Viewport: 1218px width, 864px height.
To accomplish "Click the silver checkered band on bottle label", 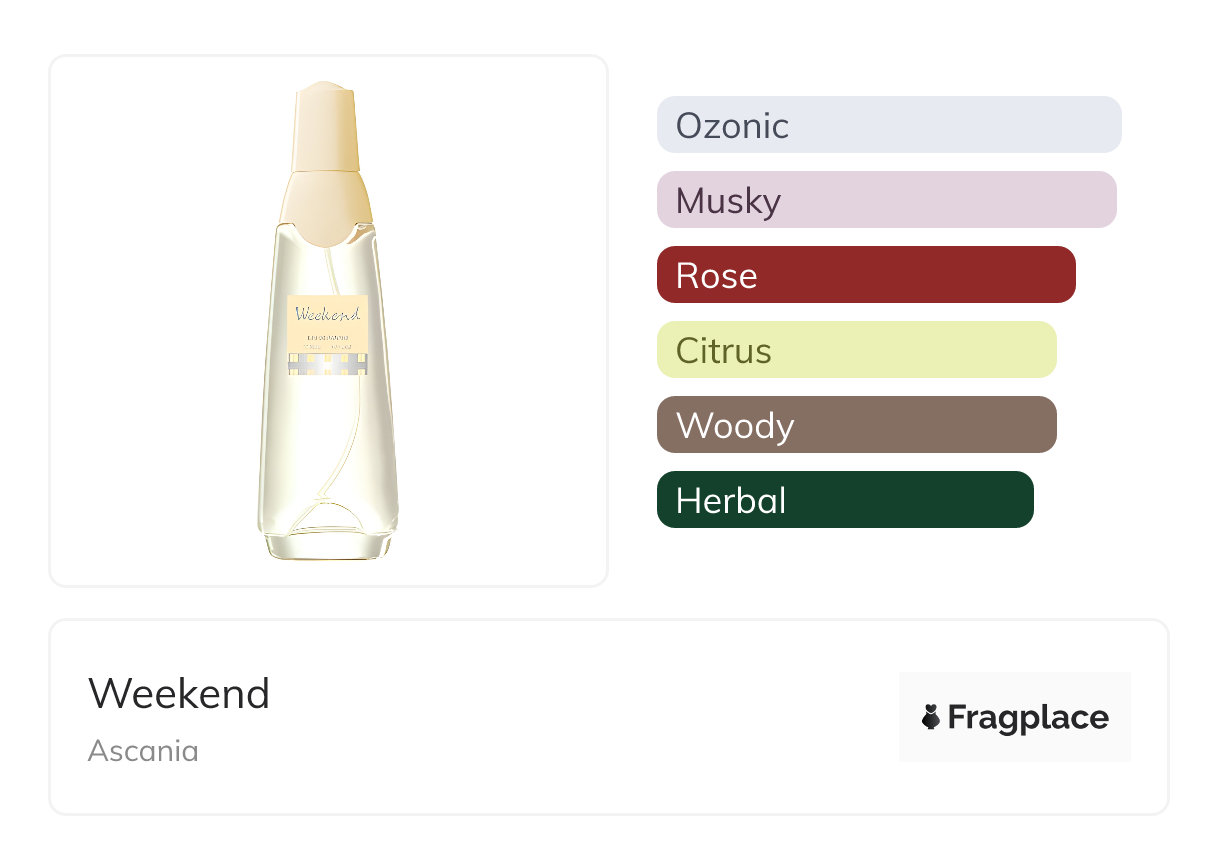I will pyautogui.click(x=328, y=367).
